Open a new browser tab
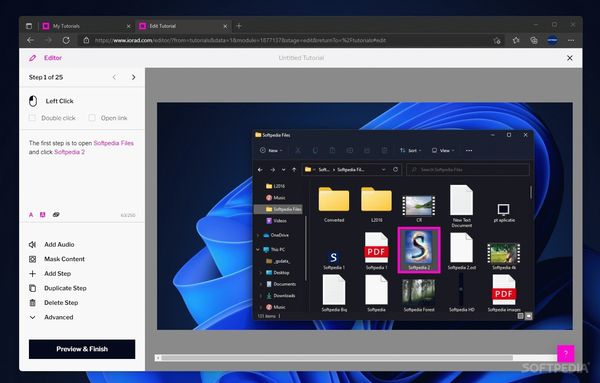600x383 pixels. pyautogui.click(x=239, y=26)
